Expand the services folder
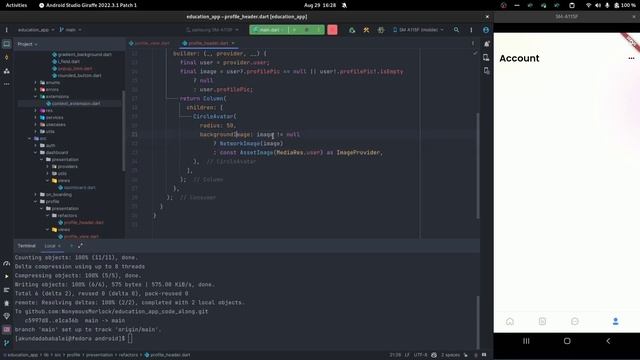This screenshot has width=640, height=360. click(36, 118)
